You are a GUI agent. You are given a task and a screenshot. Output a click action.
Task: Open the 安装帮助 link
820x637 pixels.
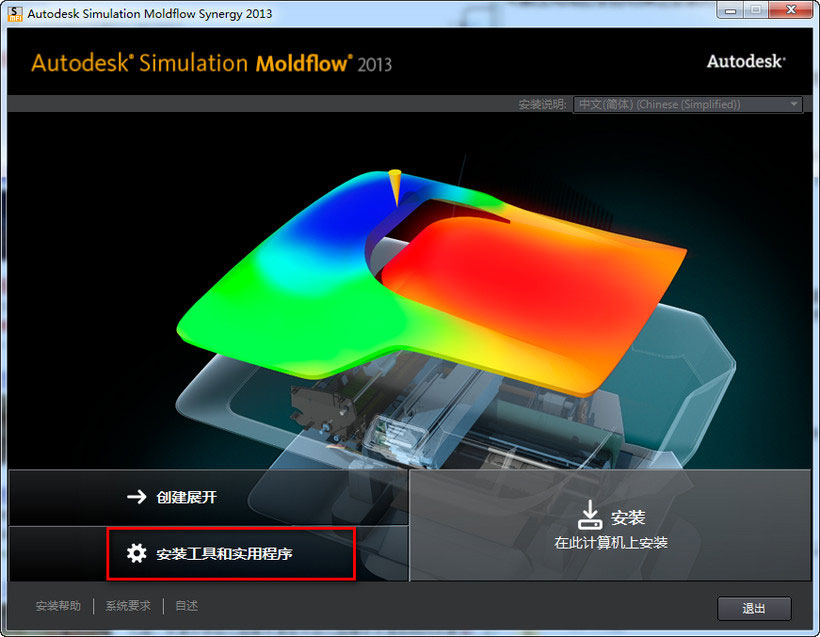(x=58, y=606)
